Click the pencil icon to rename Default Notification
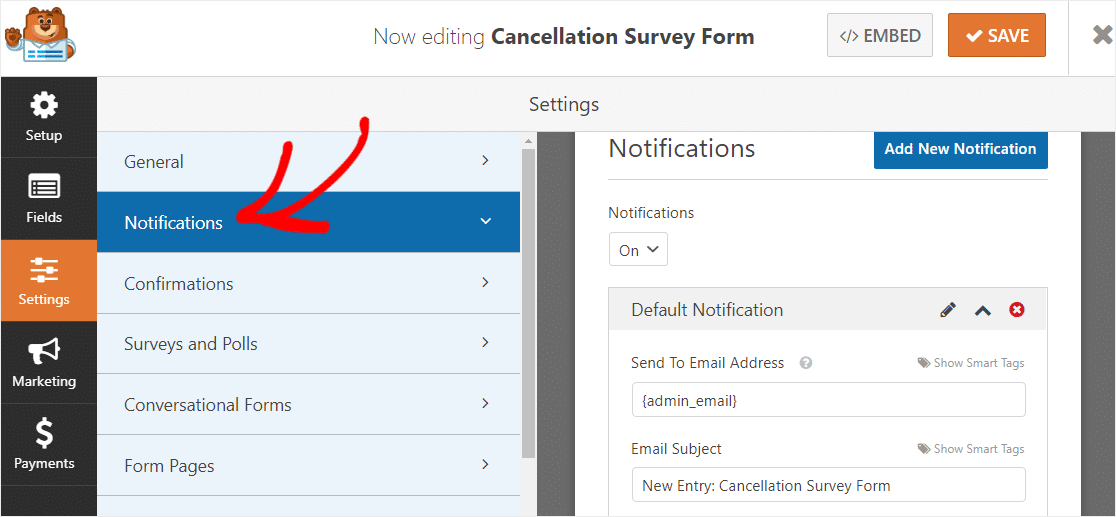This screenshot has width=1116, height=517. coord(947,310)
